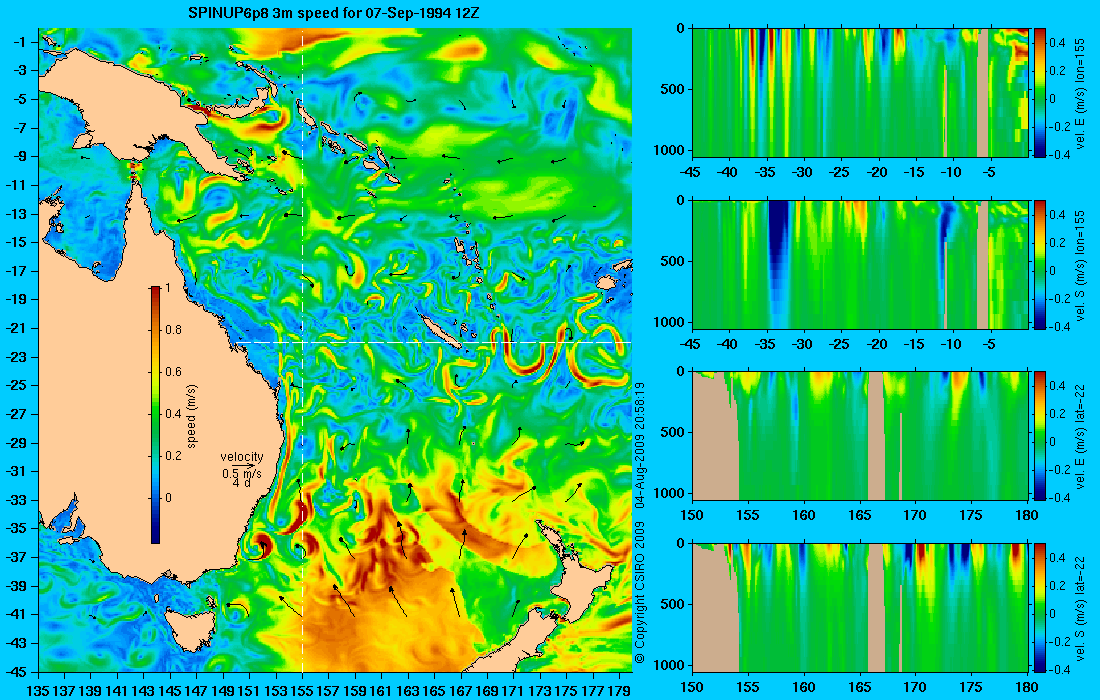This screenshot has width=1100, height=700.
Task: Click the colorbar next to the top section panel
Action: tap(1040, 93)
